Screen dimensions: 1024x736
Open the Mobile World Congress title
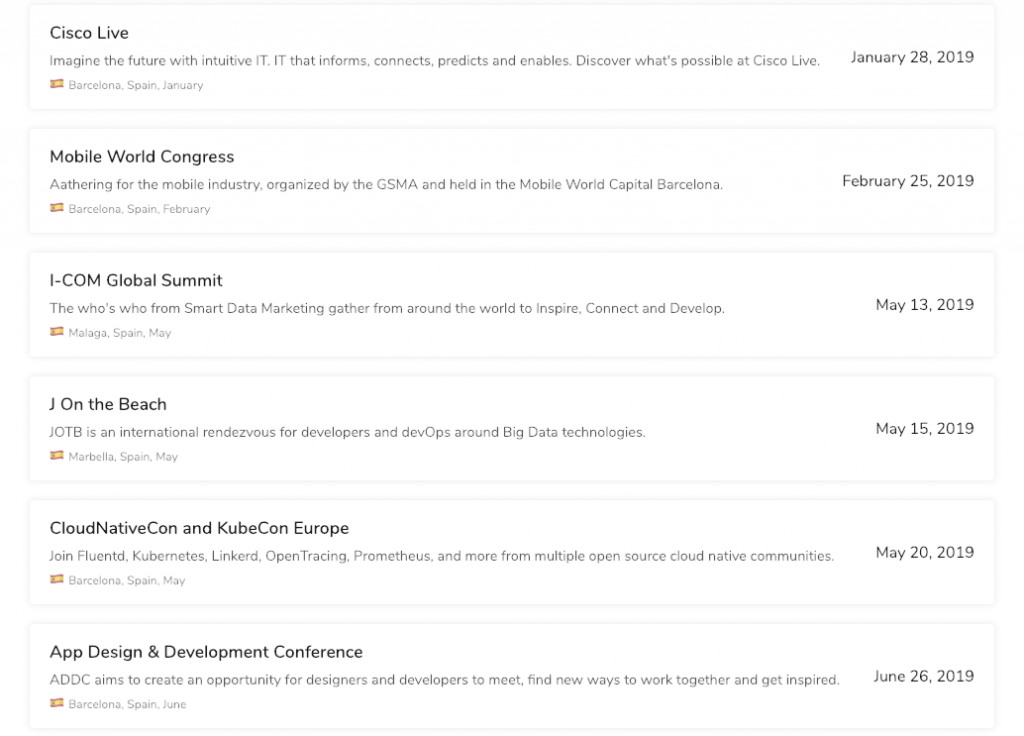(142, 157)
